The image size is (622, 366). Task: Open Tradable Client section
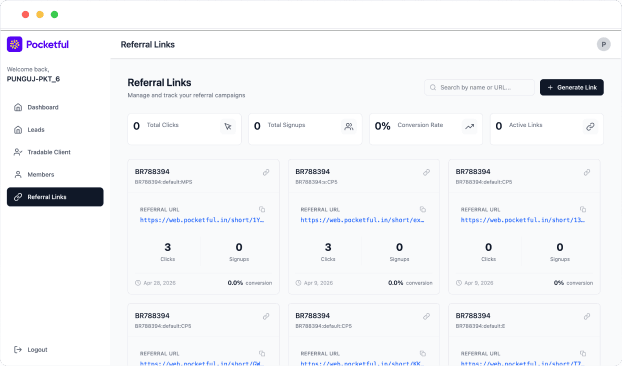tap(55, 152)
